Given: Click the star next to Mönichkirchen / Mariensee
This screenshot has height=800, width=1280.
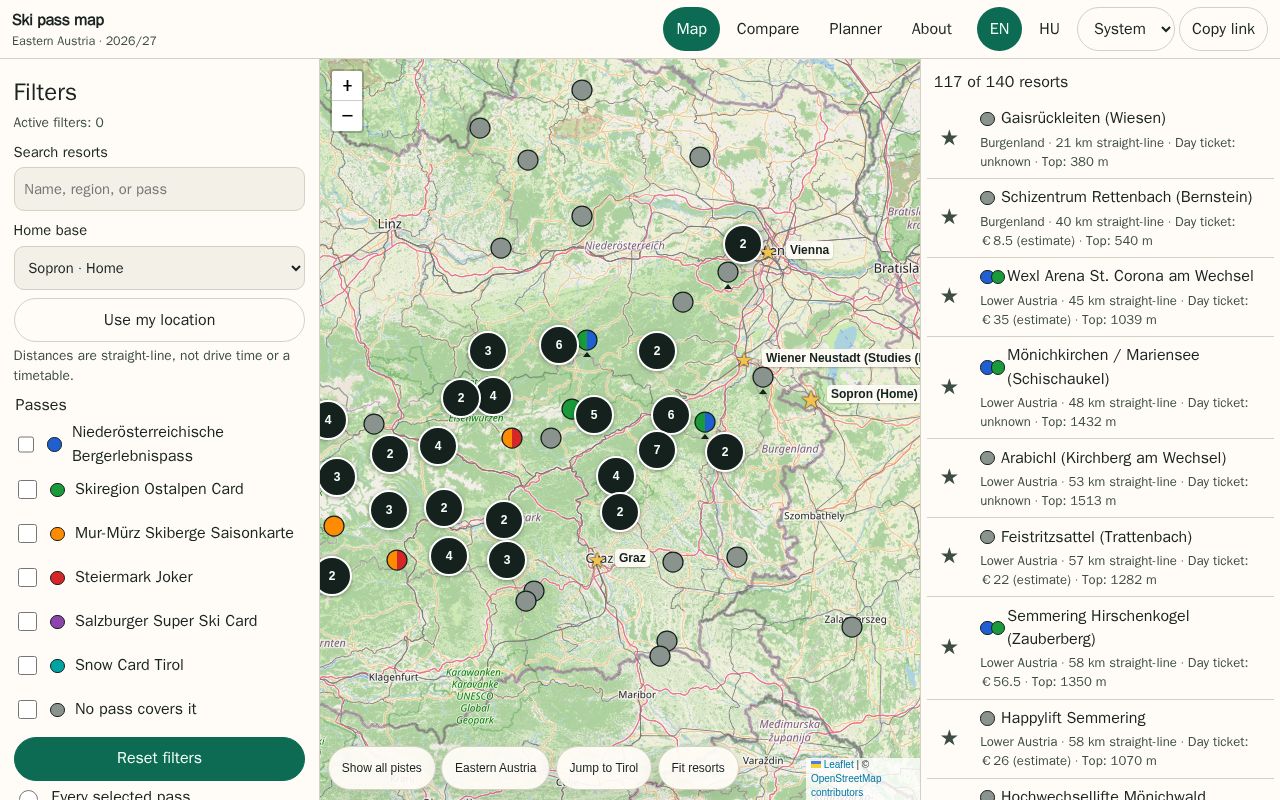Looking at the screenshot, I should (x=949, y=387).
